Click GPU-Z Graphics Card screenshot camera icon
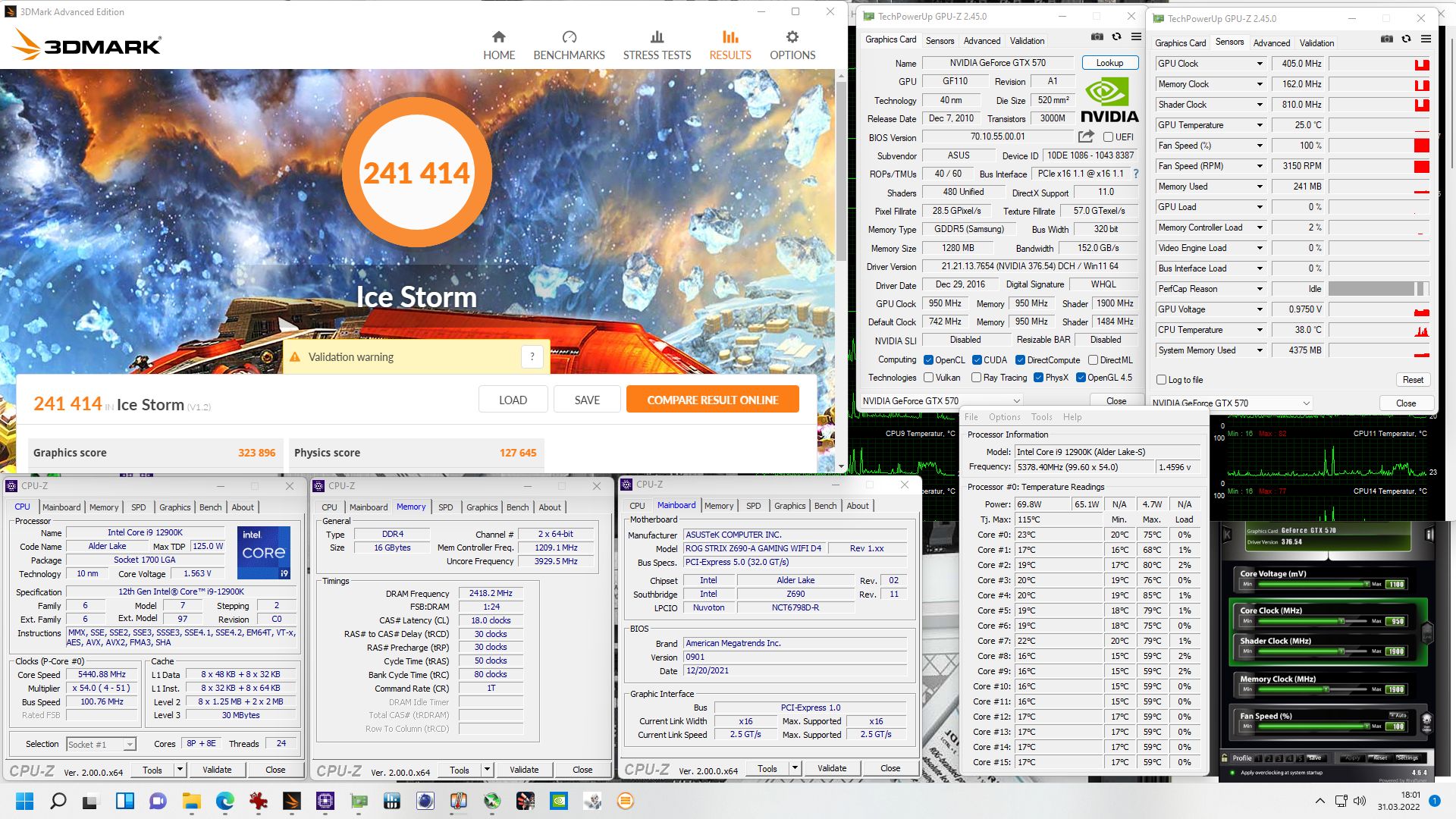 coord(1097,36)
